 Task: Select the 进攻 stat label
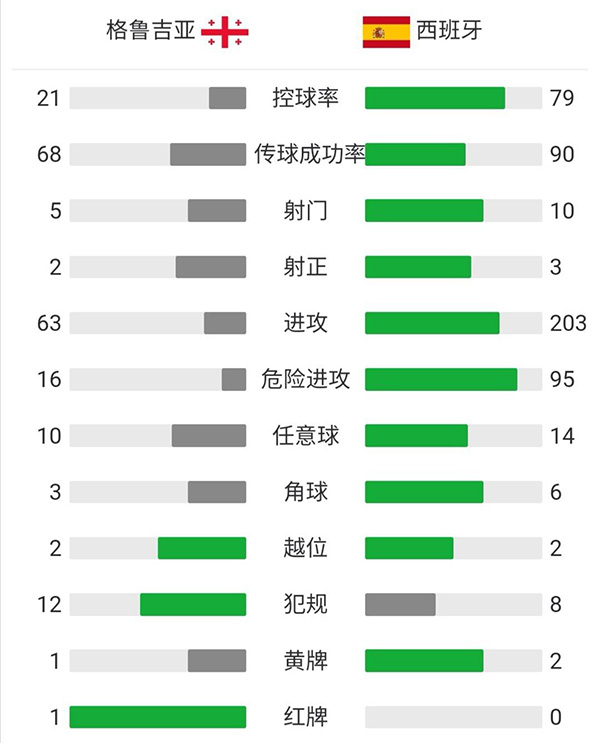pyautogui.click(x=305, y=323)
